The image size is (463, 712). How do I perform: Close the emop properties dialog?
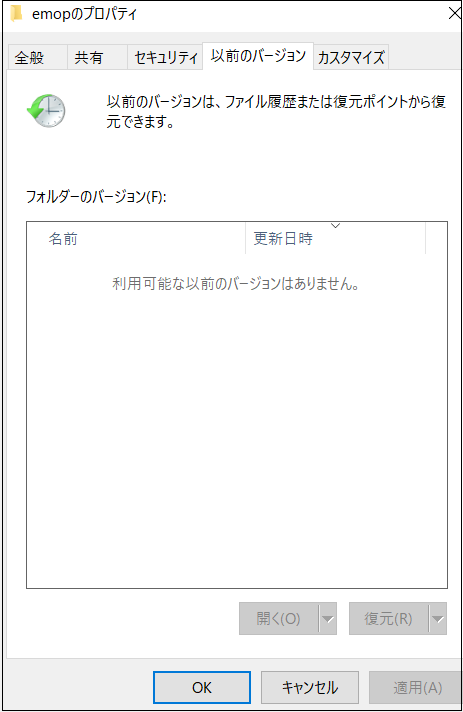click(x=454, y=14)
